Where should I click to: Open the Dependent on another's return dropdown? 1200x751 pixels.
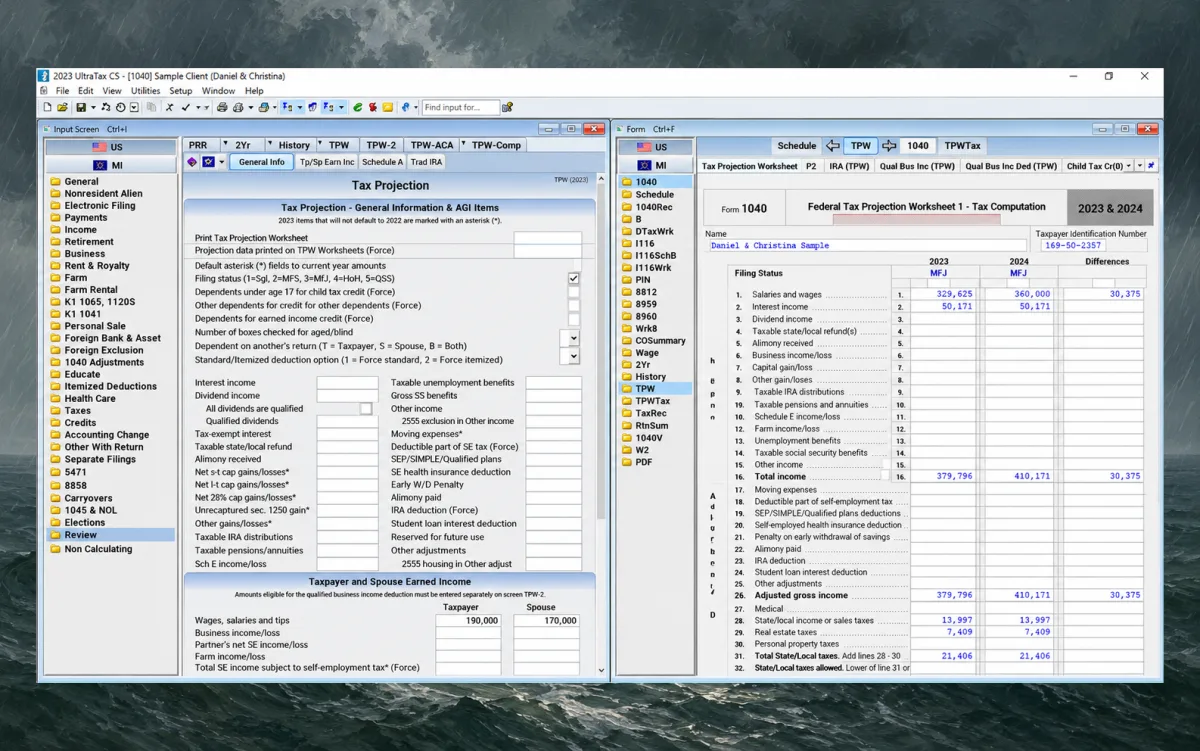(574, 339)
